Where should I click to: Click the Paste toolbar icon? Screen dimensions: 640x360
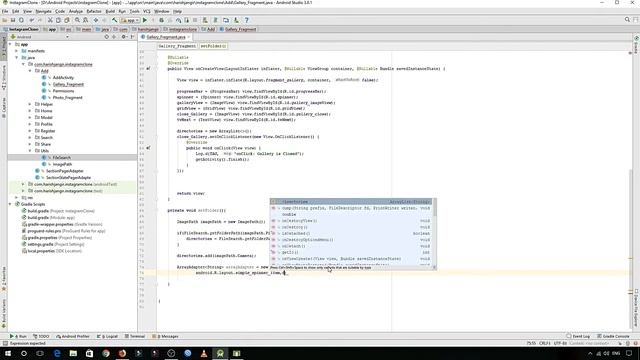pos(67,20)
